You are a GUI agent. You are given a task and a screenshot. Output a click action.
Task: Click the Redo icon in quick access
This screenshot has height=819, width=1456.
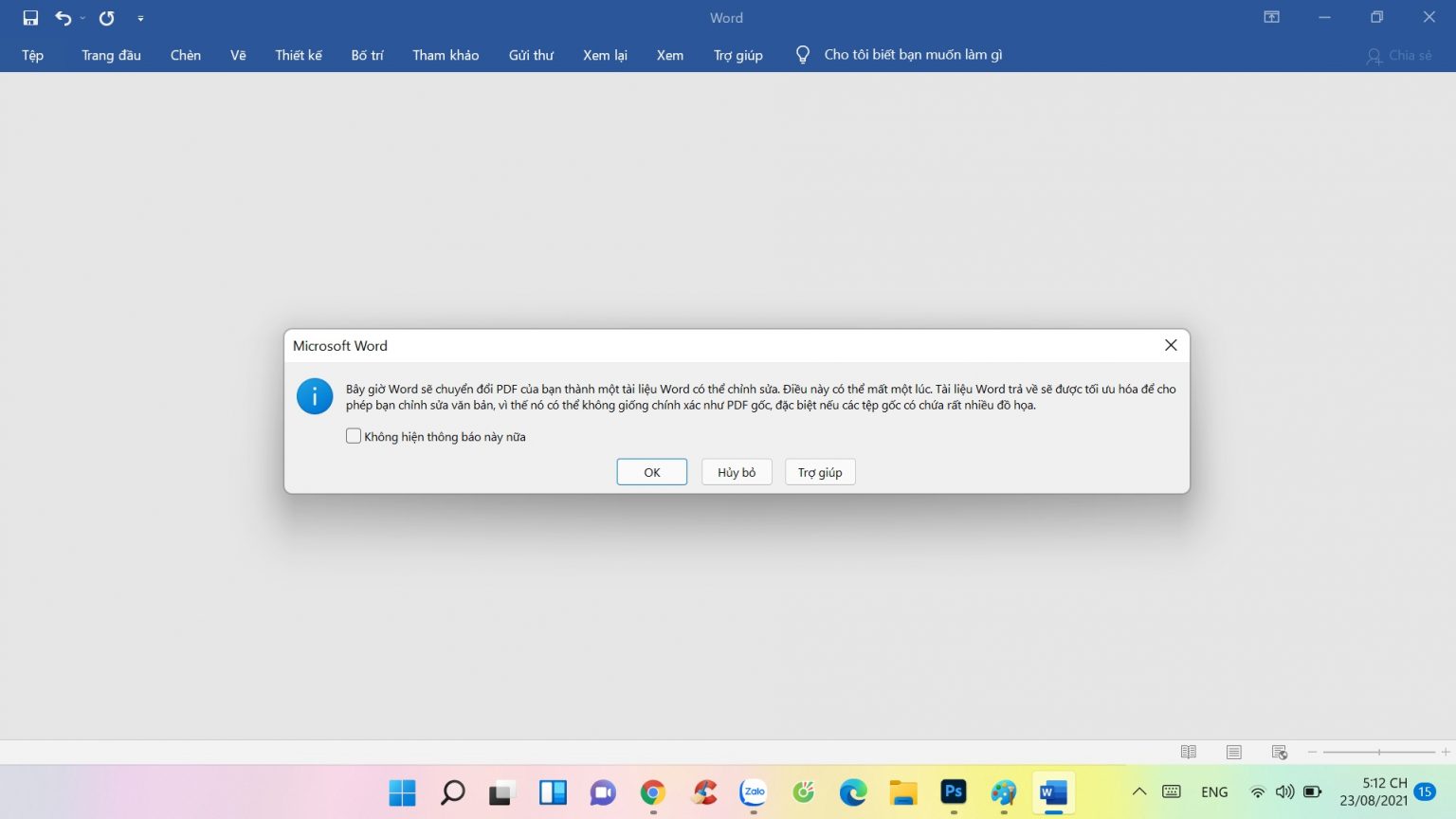click(107, 18)
